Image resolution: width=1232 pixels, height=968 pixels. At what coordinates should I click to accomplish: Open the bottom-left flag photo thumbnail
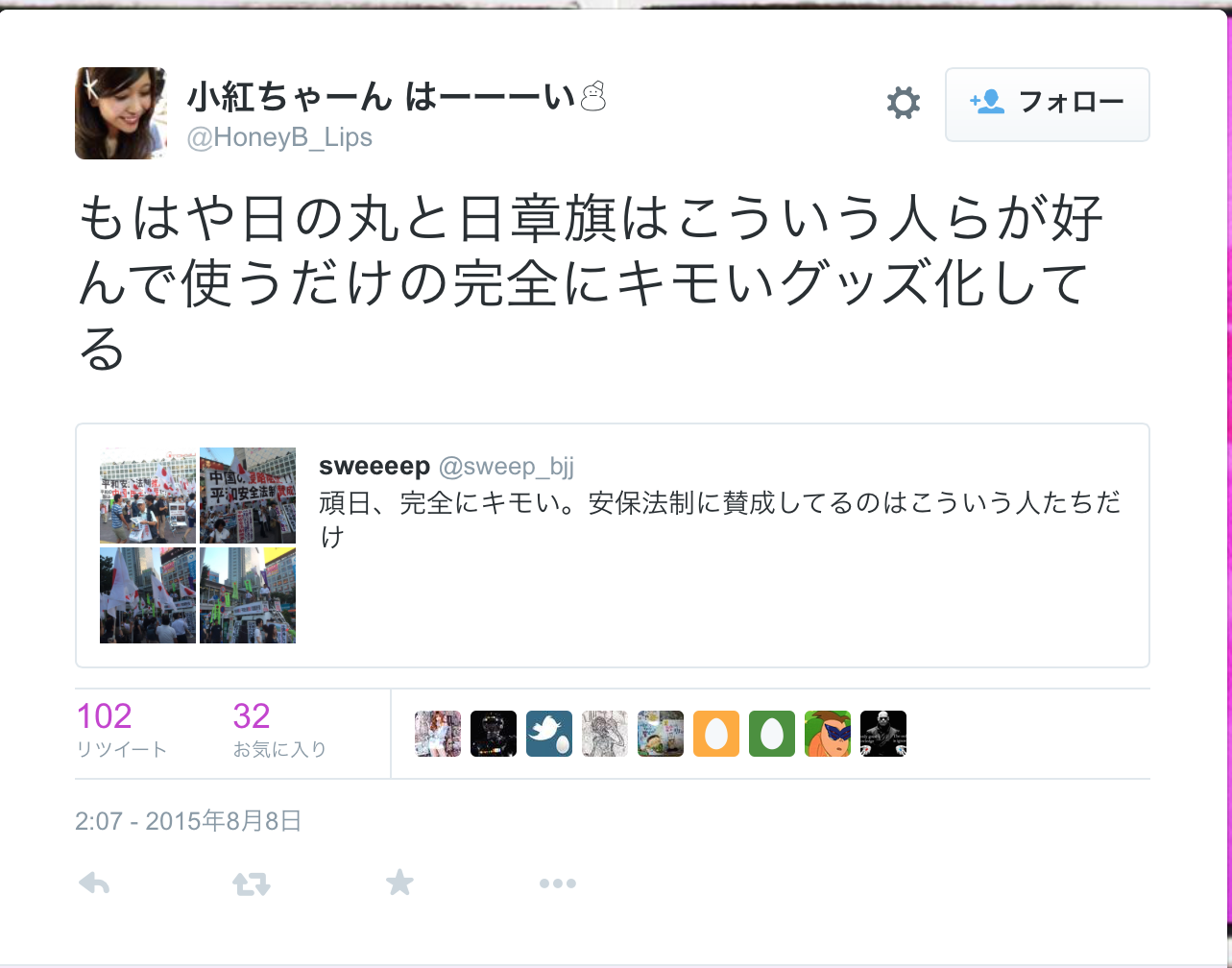click(x=148, y=595)
